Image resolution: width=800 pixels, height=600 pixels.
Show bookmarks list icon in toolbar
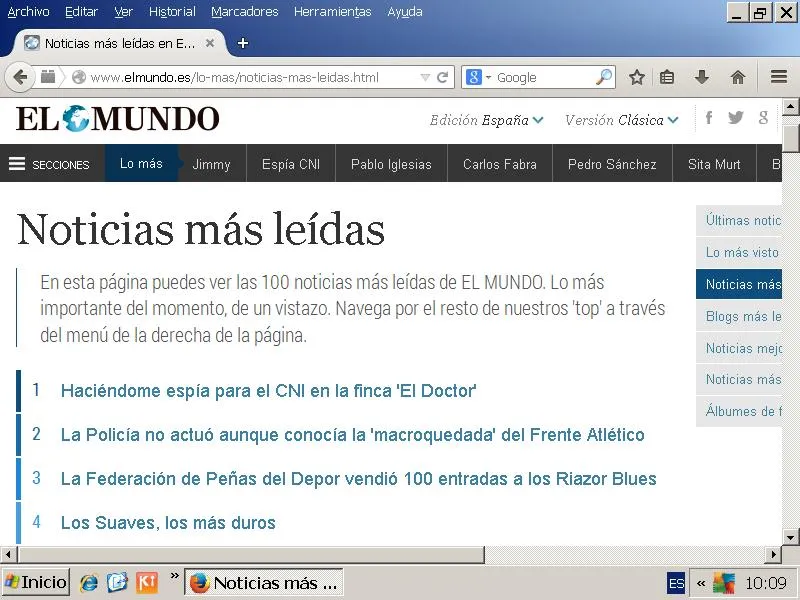click(667, 78)
